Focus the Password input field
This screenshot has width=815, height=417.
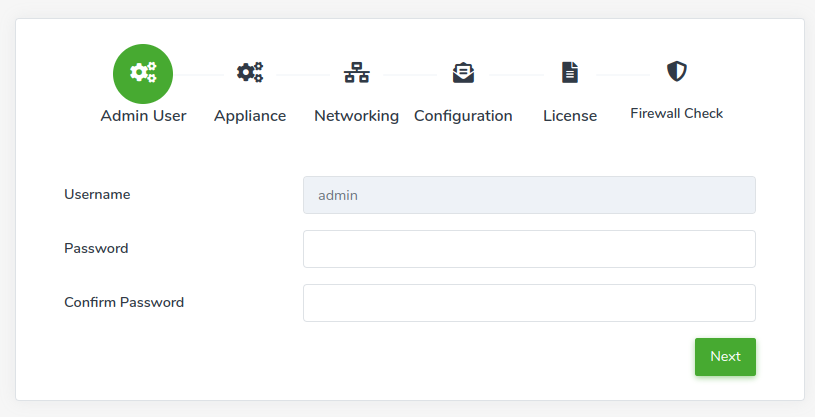[x=529, y=249]
